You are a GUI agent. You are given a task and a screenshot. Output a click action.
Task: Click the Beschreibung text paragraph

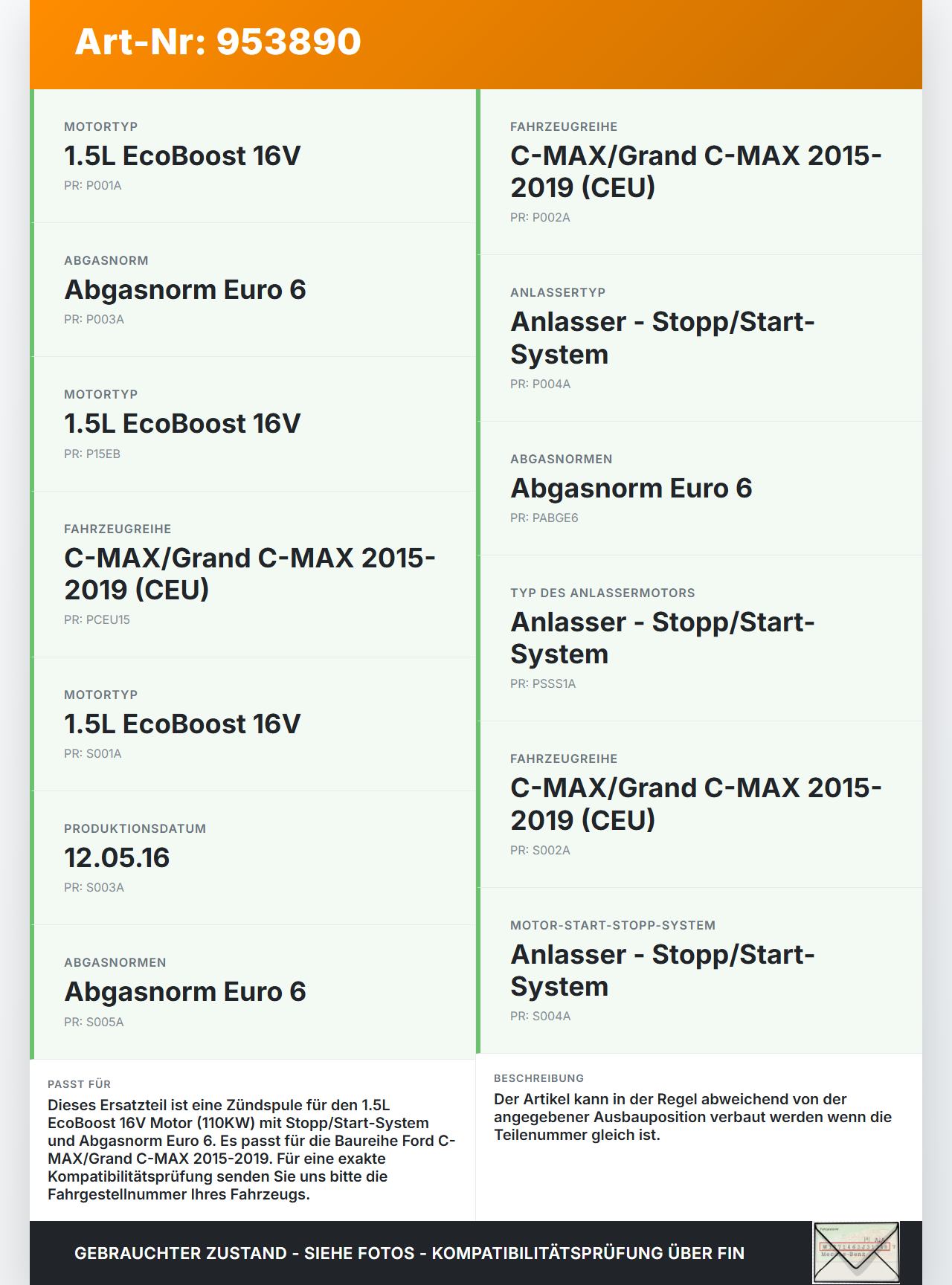(692, 1117)
